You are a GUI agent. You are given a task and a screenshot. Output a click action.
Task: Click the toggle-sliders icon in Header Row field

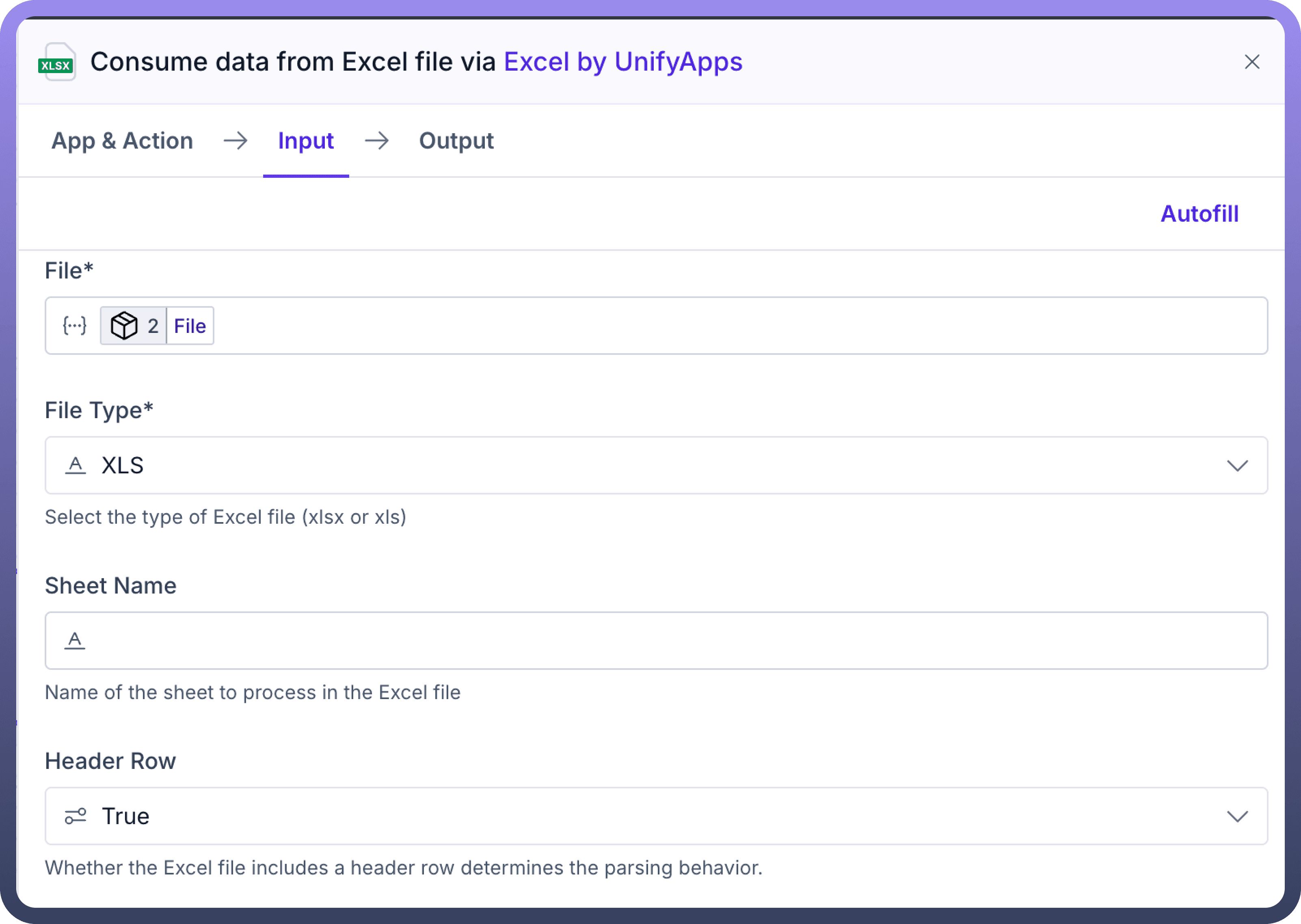pyautogui.click(x=75, y=816)
